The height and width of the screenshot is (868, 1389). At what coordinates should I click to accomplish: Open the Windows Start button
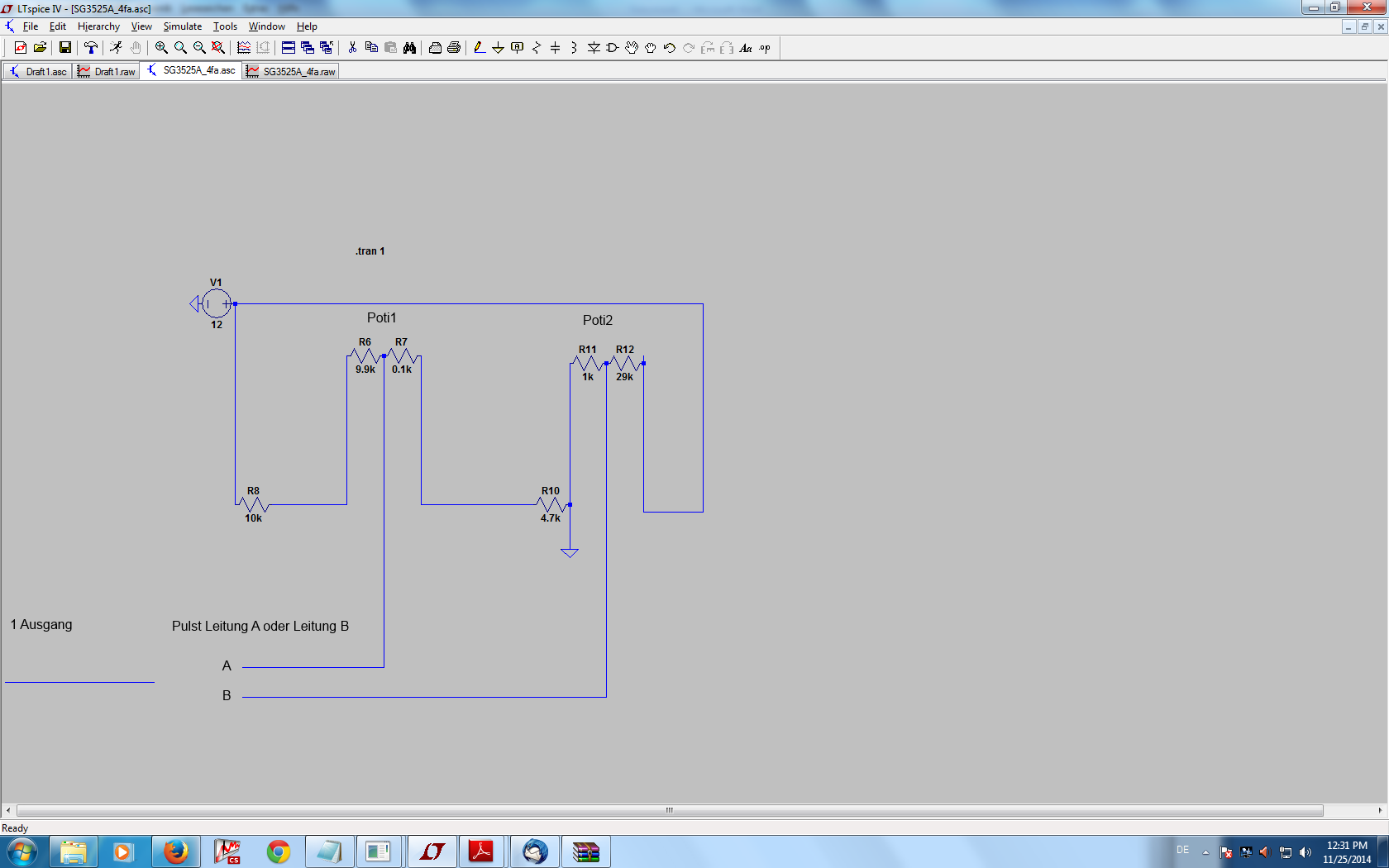pyautogui.click(x=21, y=851)
